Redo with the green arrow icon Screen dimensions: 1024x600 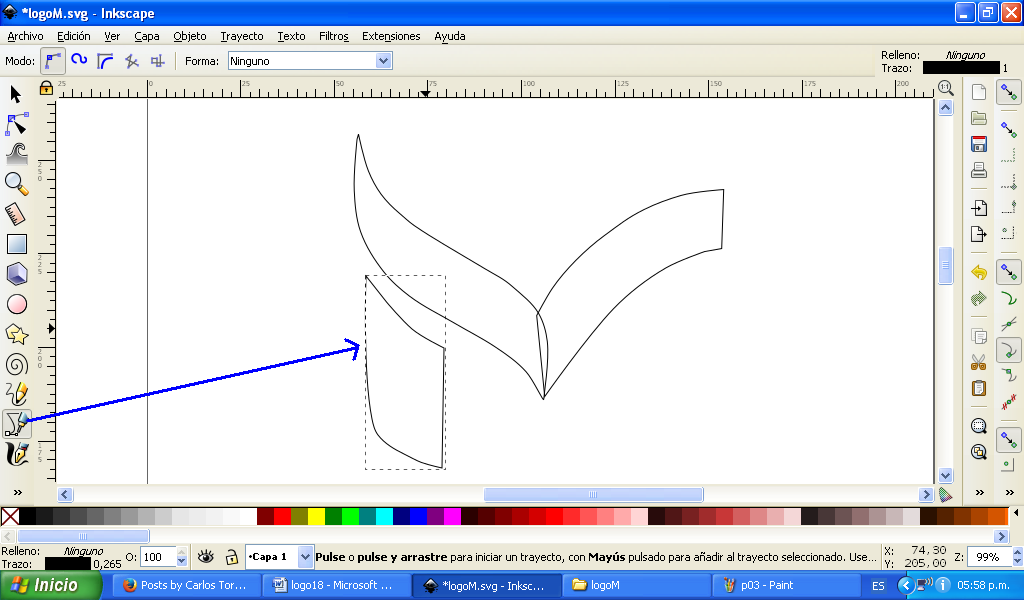click(978, 298)
